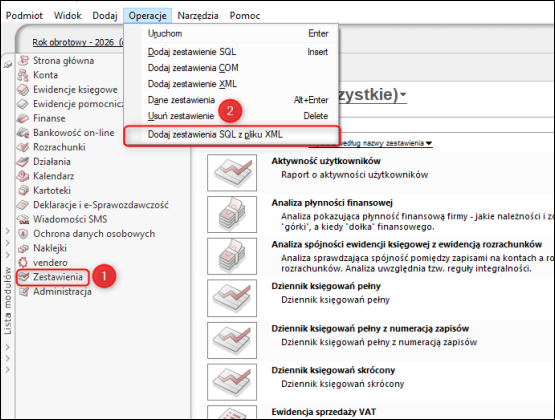The height and width of the screenshot is (420, 555).
Task: Click the Kalendarz clock icon
Action: [x=23, y=176]
